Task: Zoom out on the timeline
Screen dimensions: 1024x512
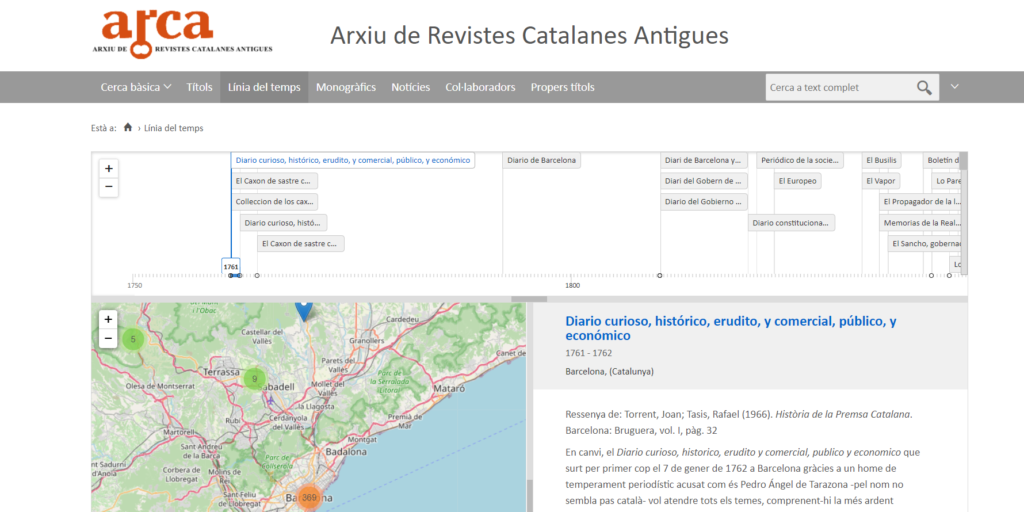Action: (108, 187)
